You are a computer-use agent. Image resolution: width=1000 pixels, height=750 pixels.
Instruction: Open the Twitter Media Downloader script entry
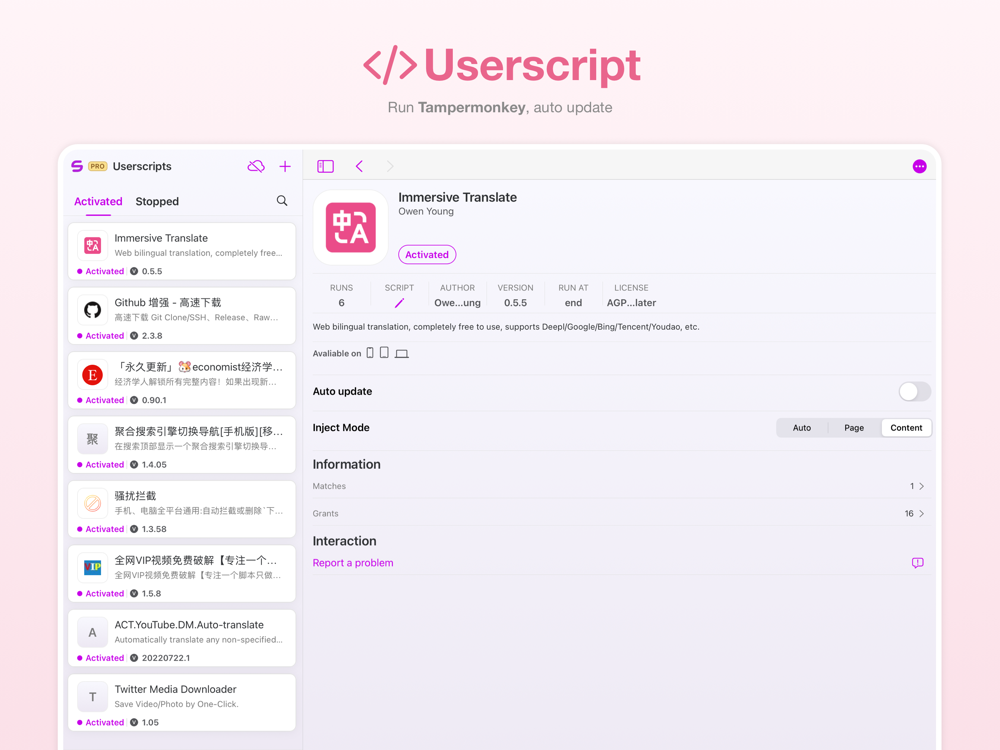coord(182,702)
